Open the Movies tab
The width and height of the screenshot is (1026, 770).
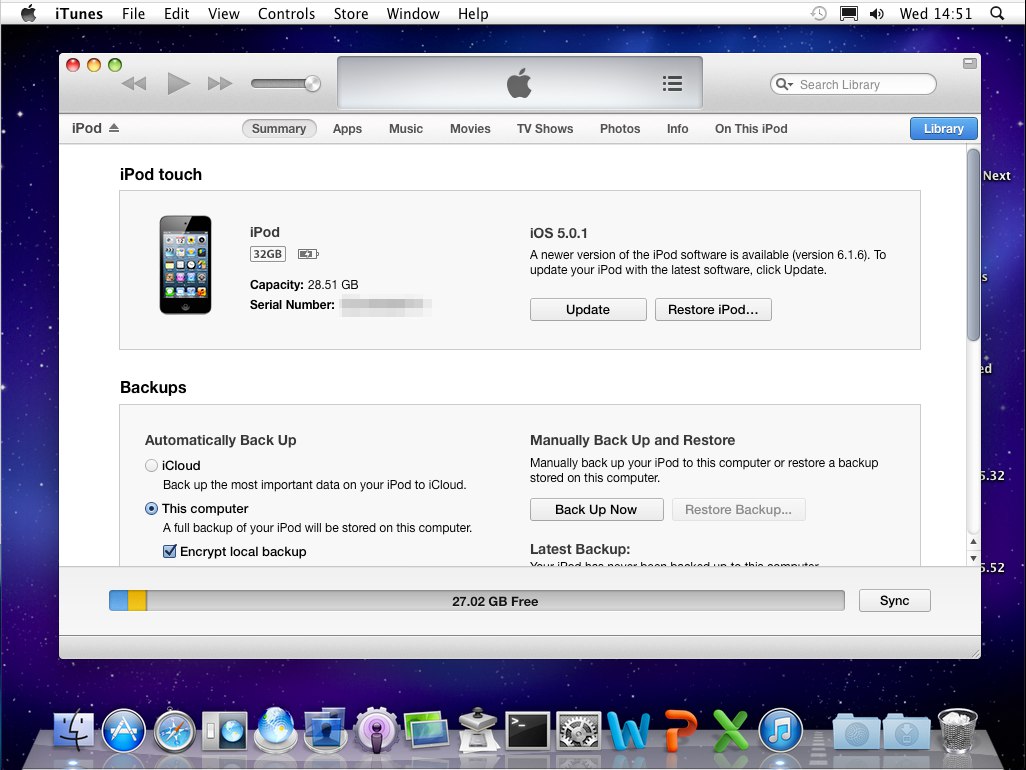470,129
